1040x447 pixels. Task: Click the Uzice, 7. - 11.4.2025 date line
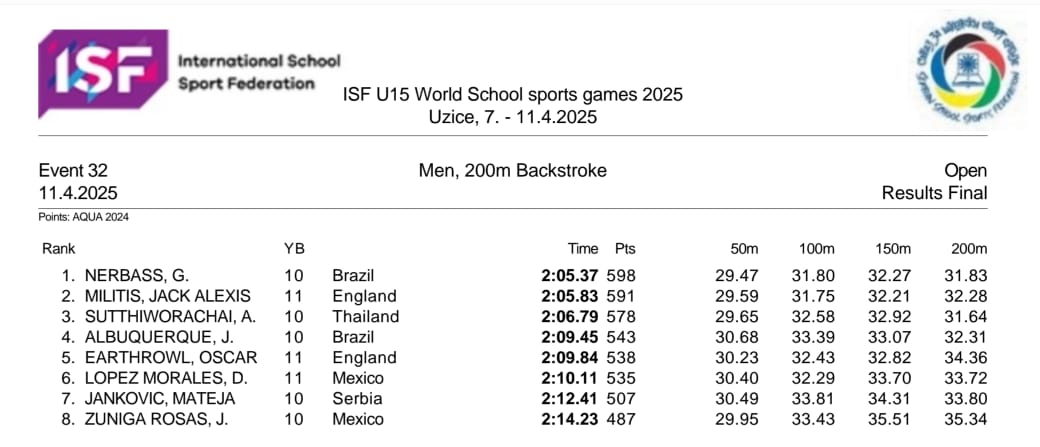(513, 117)
